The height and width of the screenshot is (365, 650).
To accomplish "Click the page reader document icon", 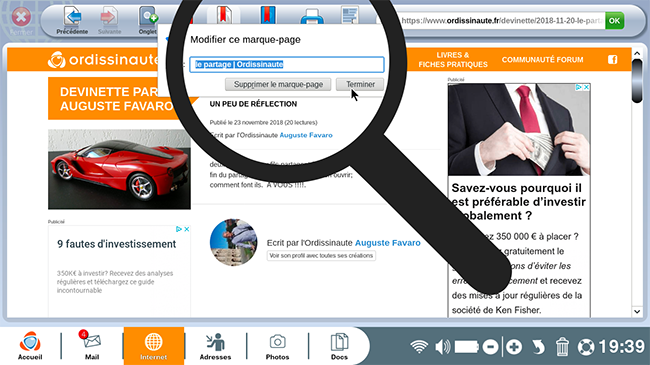I will pos(350,15).
